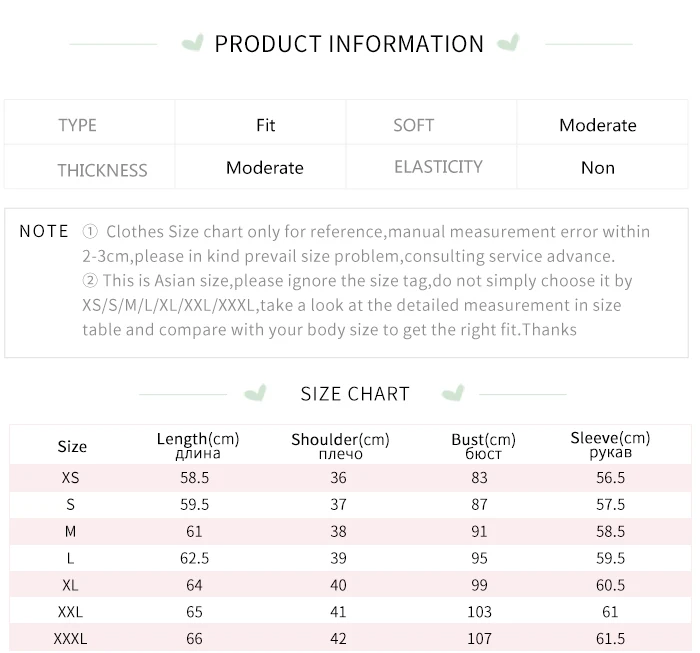700x653 pixels.
Task: Click the circled number one in the note
Action: 90,232
